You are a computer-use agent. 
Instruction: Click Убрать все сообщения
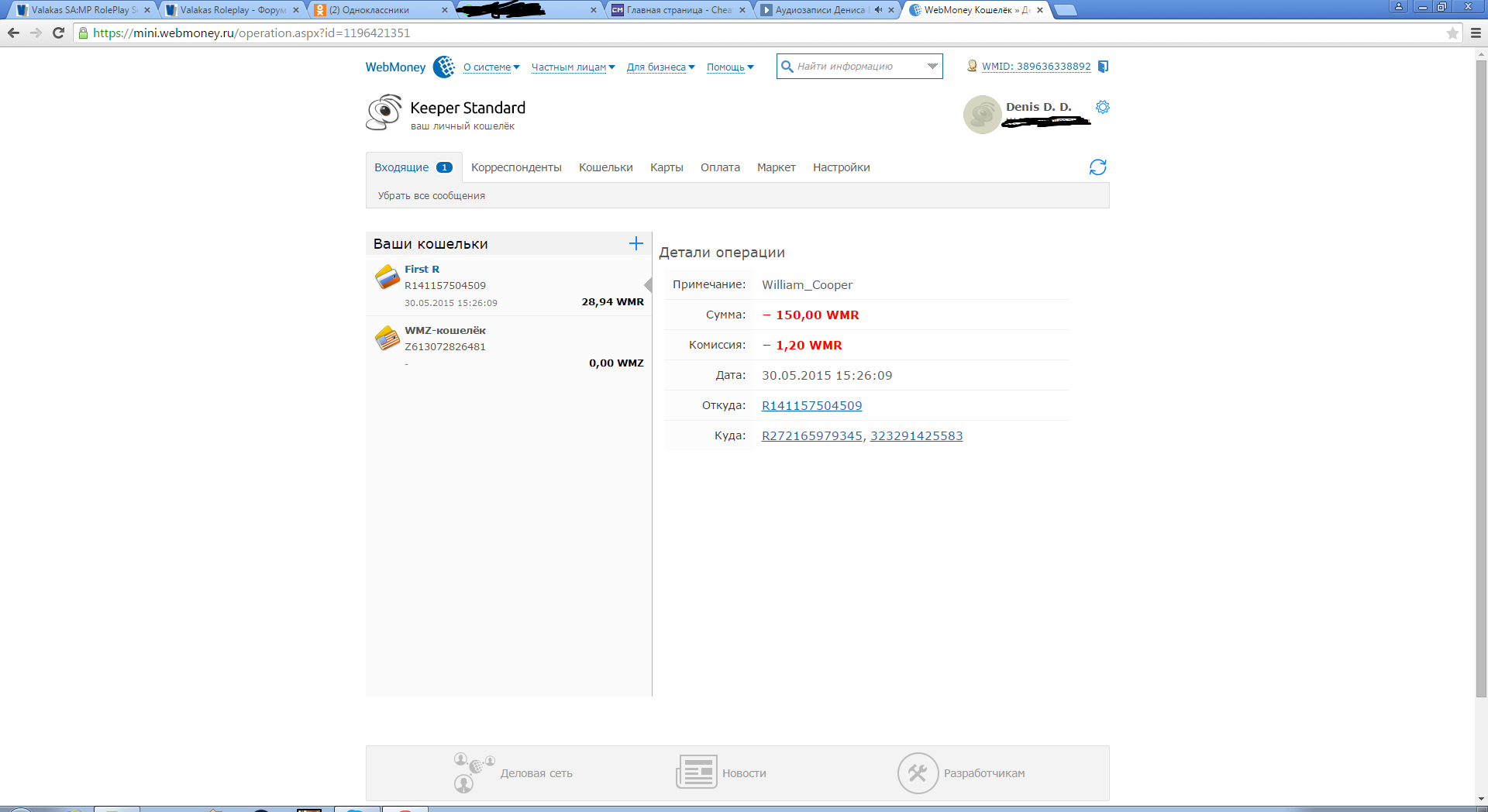point(431,196)
